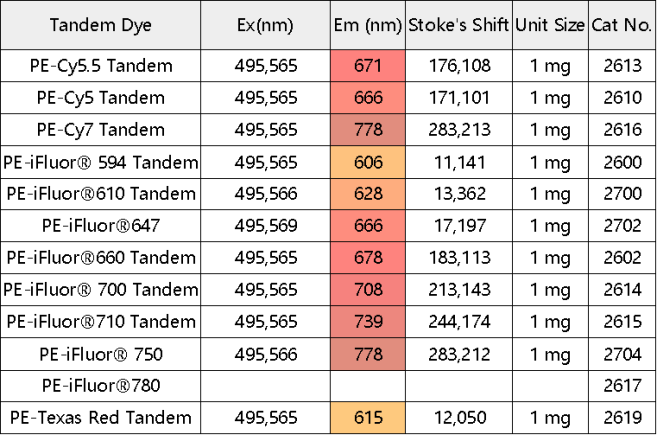Select the 678 emission cell
The height and width of the screenshot is (435, 658).
(x=368, y=258)
